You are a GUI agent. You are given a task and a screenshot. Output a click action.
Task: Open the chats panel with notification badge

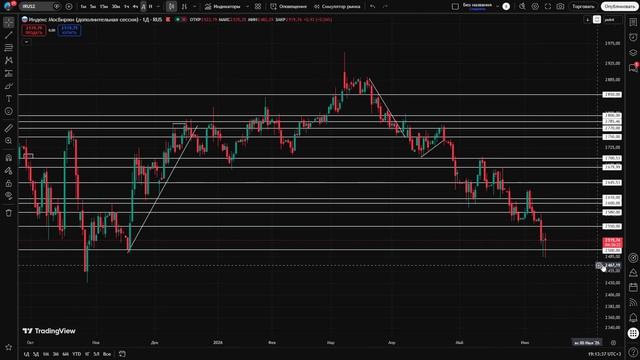[633, 67]
